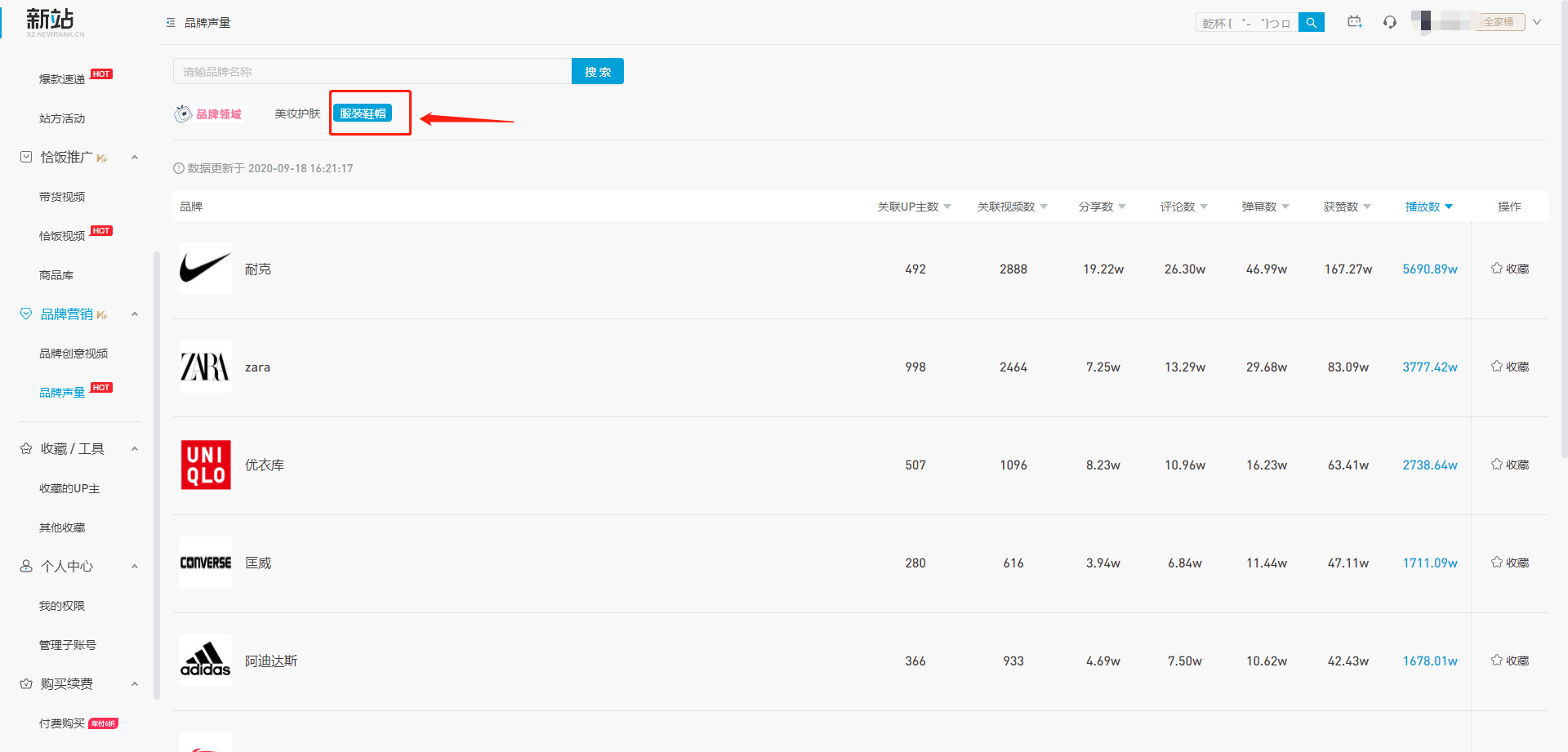Collapse the 购买续费 sidebar section
The image size is (1568, 752).
[x=135, y=684]
